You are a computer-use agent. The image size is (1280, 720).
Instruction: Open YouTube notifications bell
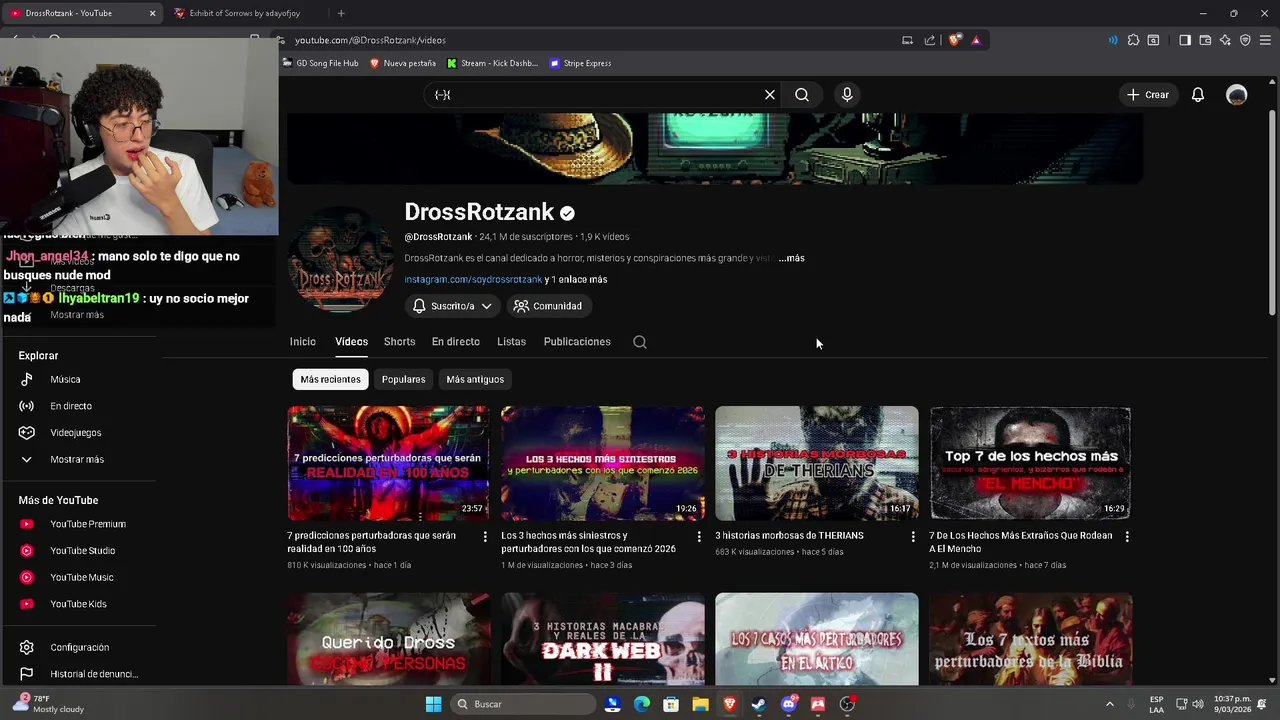tap(1197, 95)
